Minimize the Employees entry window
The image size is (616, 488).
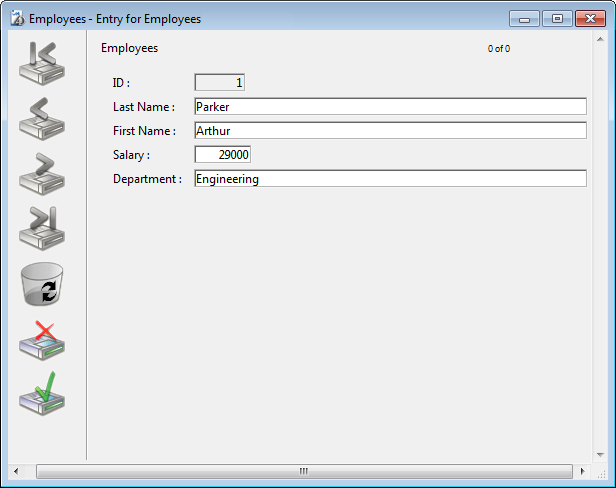click(524, 18)
